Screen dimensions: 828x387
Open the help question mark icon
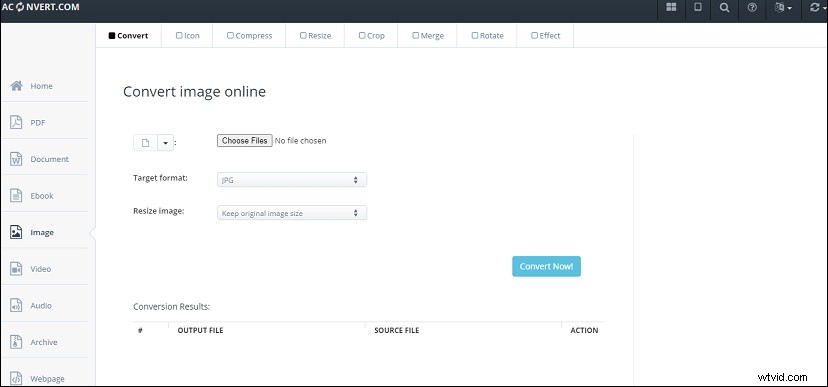point(752,7)
